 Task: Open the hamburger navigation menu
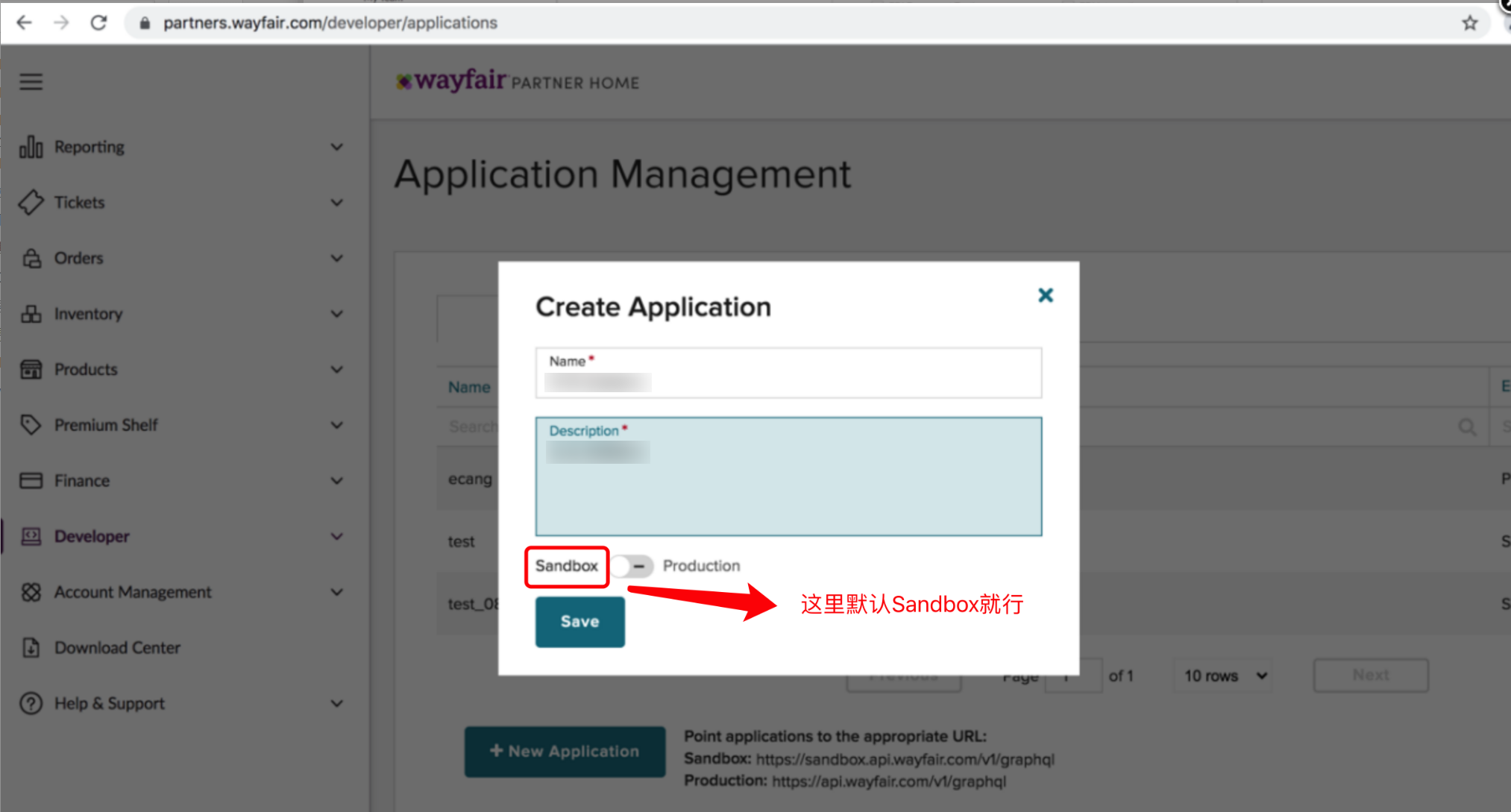[x=31, y=81]
